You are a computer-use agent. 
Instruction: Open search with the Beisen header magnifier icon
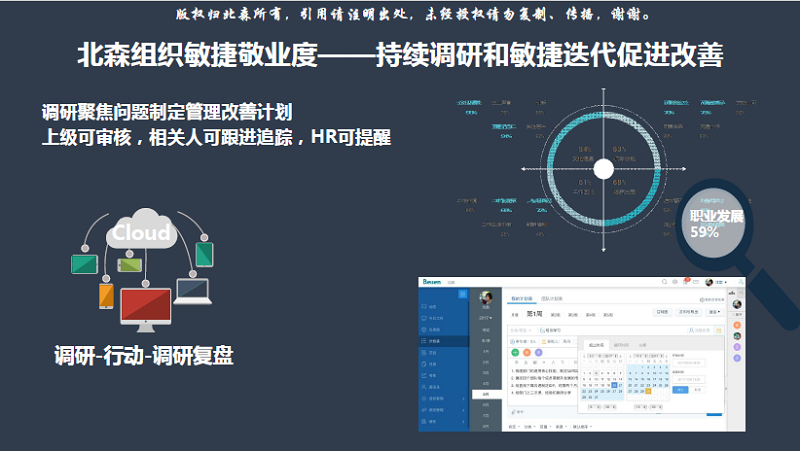(x=664, y=282)
